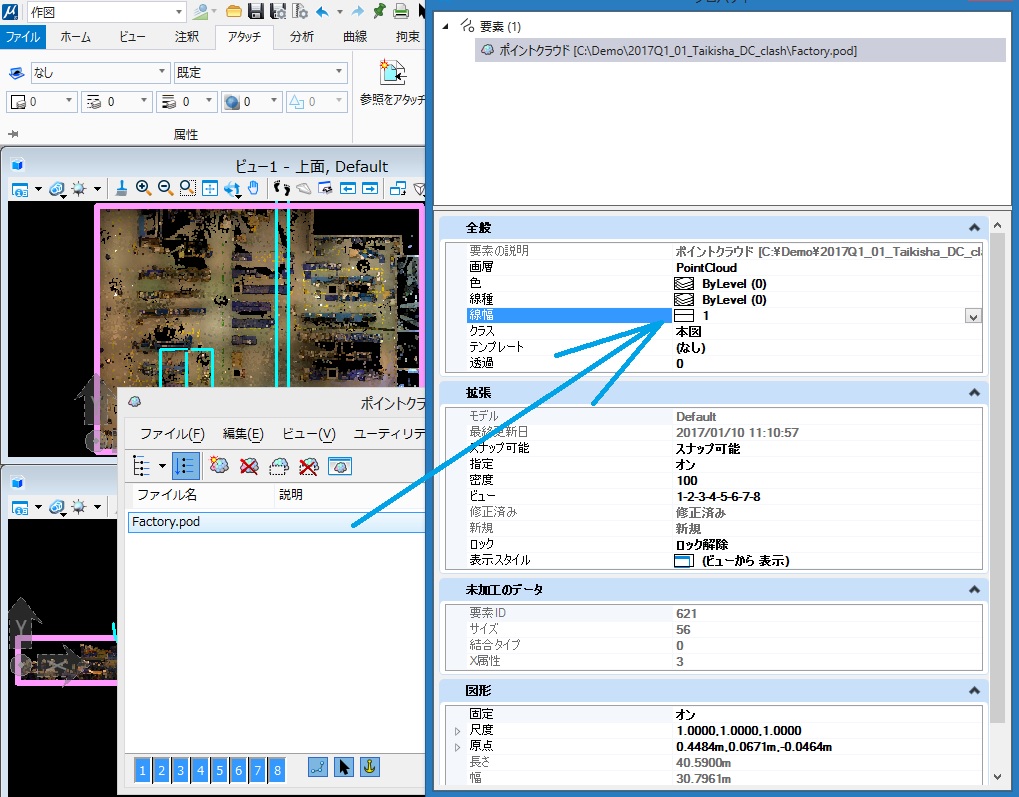Screen dimensions: 1019x797
Task: Expand the 原点 property row
Action: 458,747
